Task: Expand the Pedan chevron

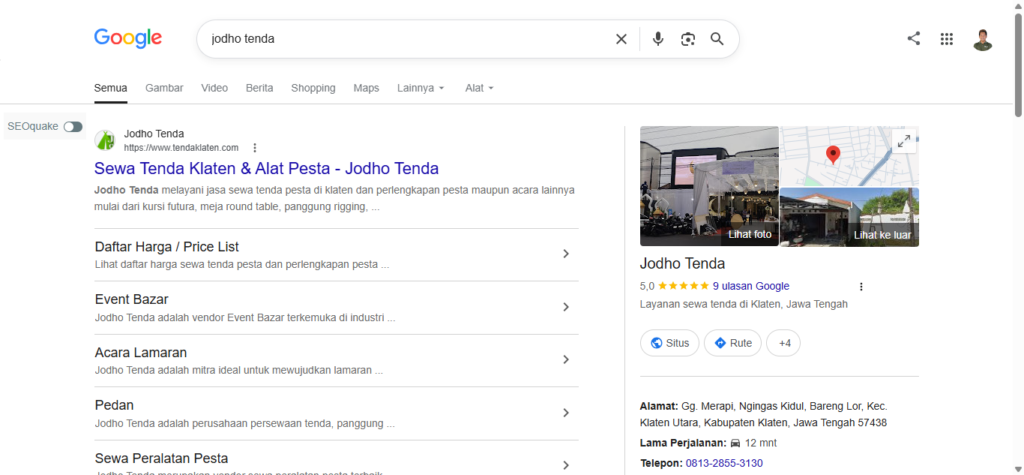Action: pyautogui.click(x=566, y=413)
